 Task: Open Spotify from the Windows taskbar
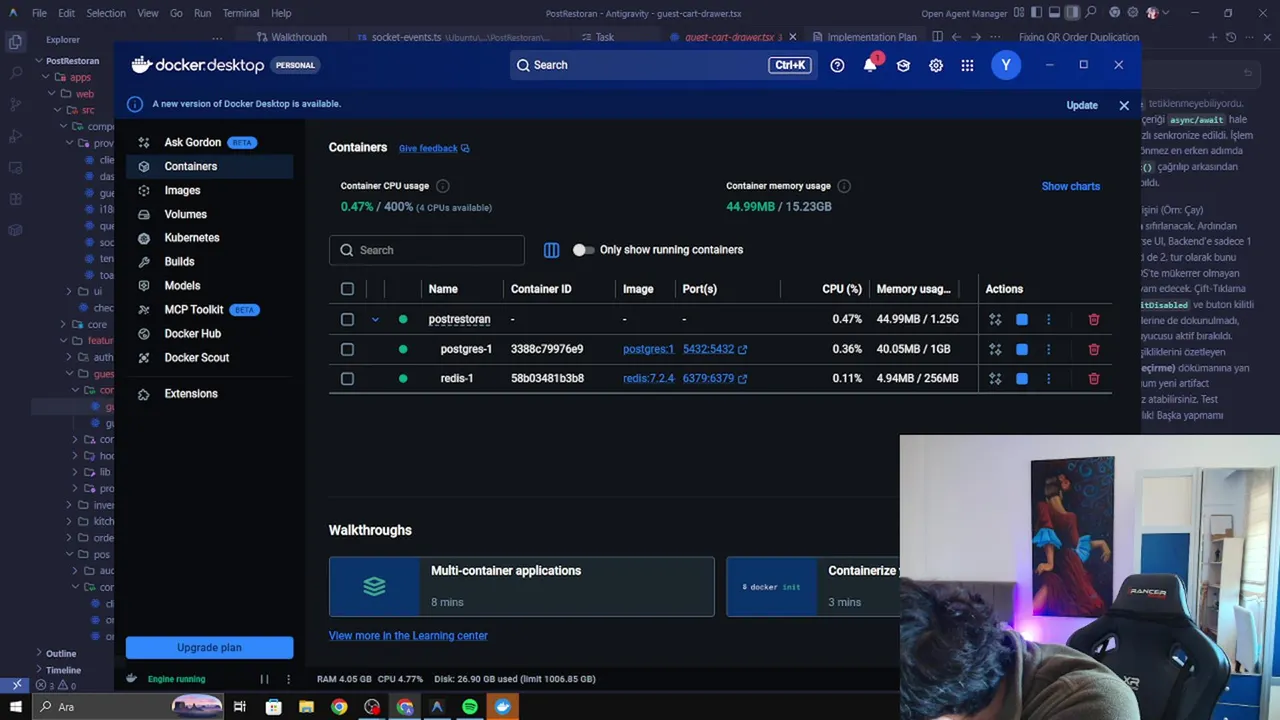coord(470,707)
